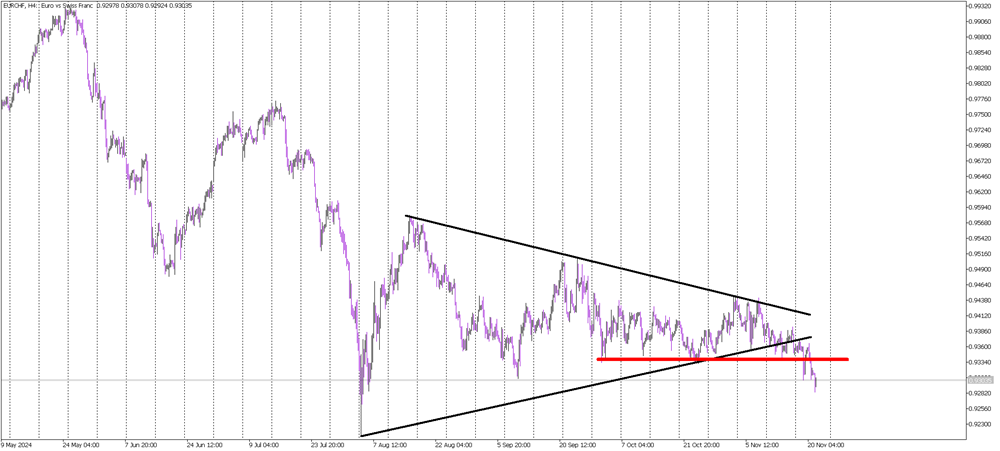Click the 5 Nov 12:00 time label

click(x=764, y=445)
